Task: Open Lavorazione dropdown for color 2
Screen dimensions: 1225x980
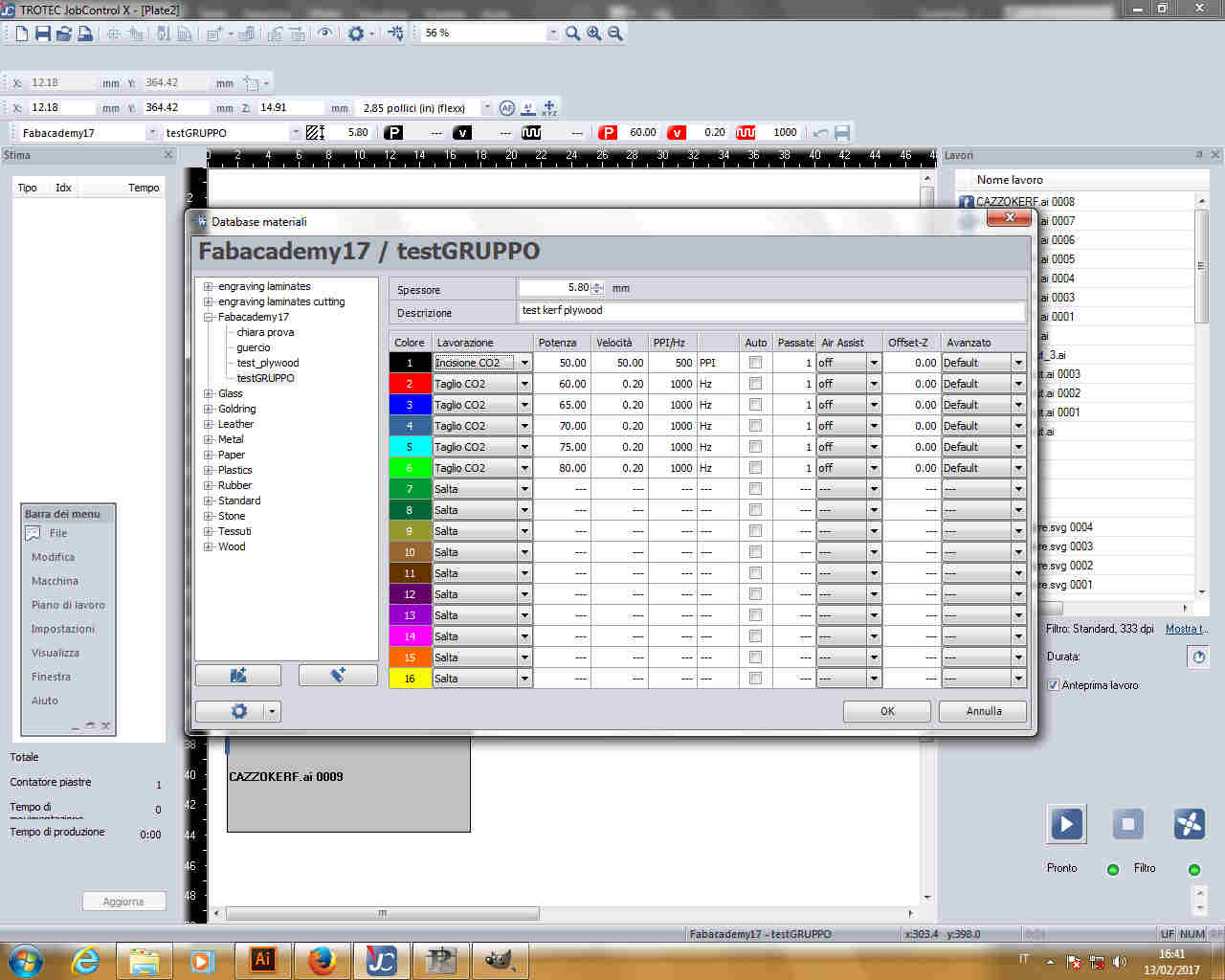Action: tap(524, 384)
